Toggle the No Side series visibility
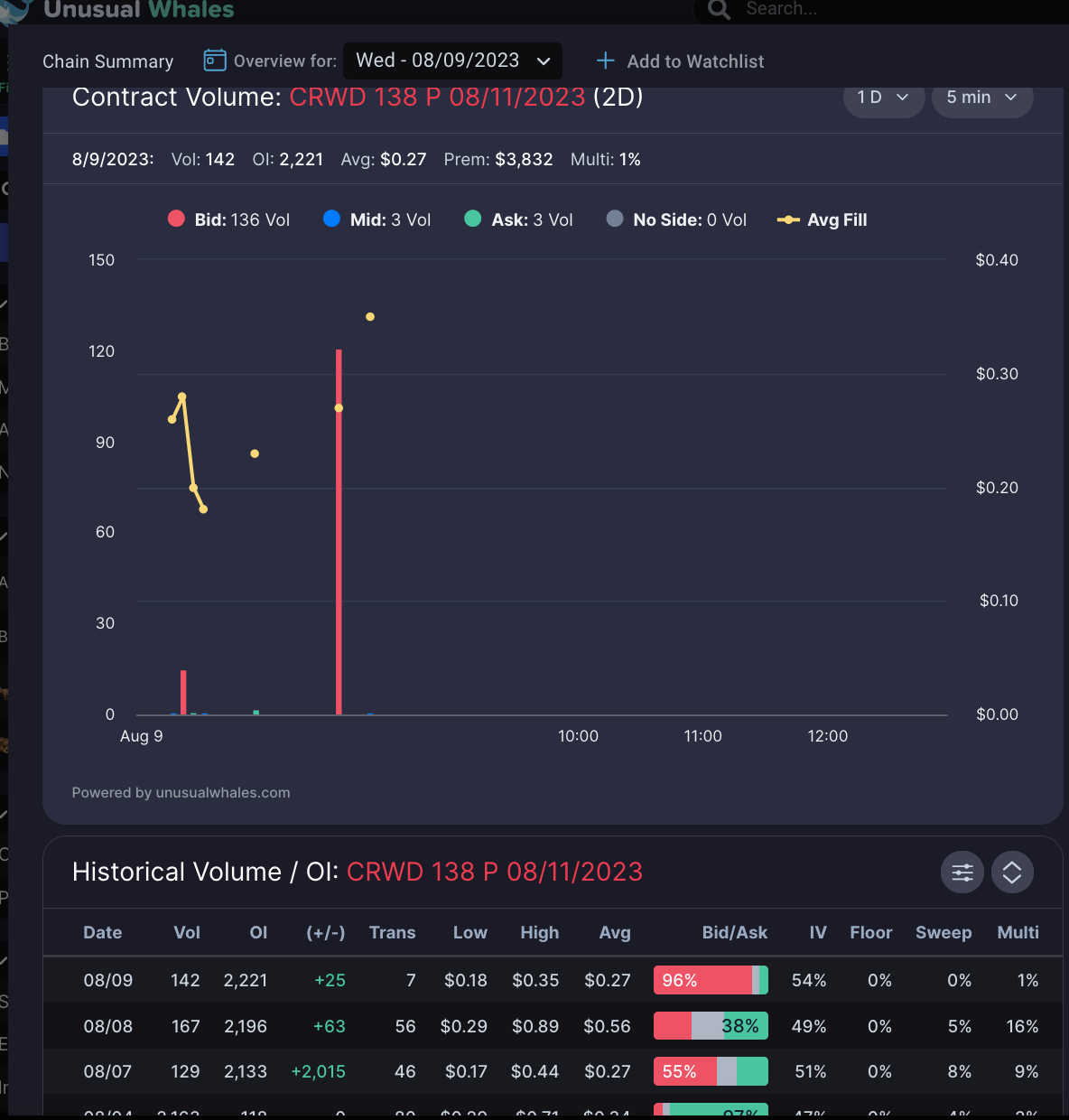The image size is (1069, 1120). [675, 219]
